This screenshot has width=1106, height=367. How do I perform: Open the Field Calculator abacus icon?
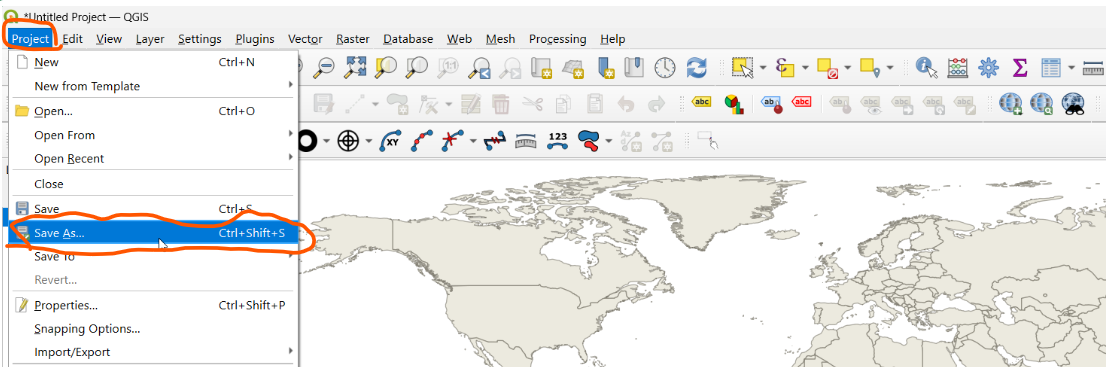[958, 68]
